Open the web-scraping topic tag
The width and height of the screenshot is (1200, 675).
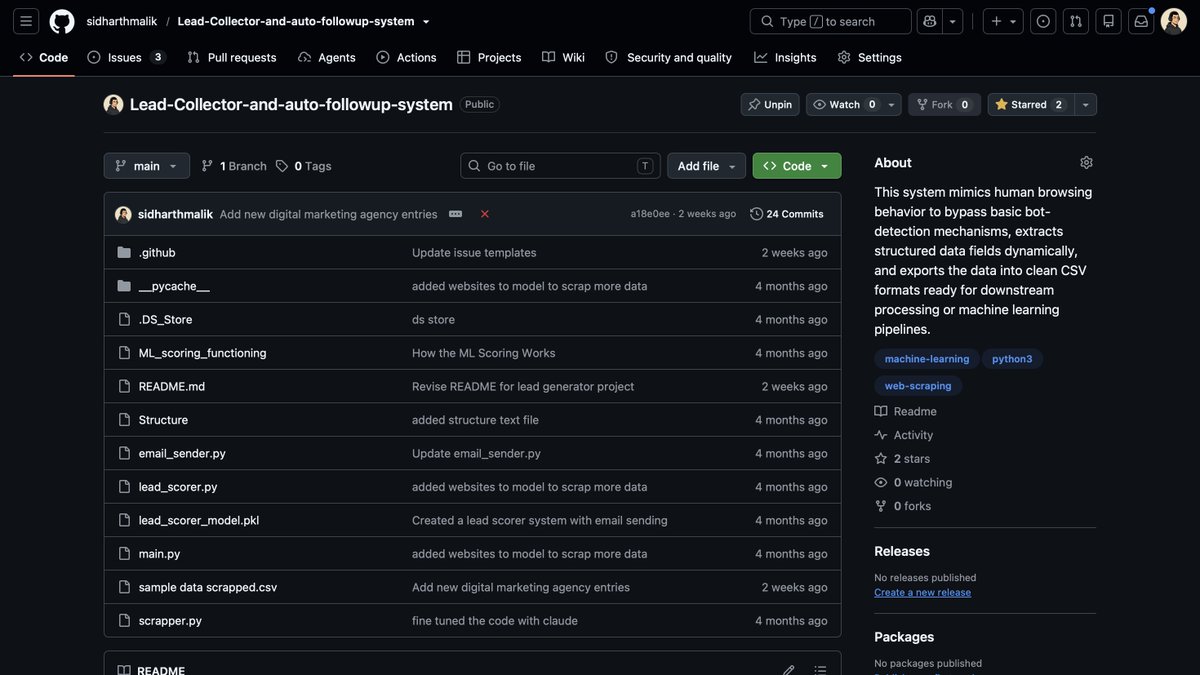[x=919, y=385]
